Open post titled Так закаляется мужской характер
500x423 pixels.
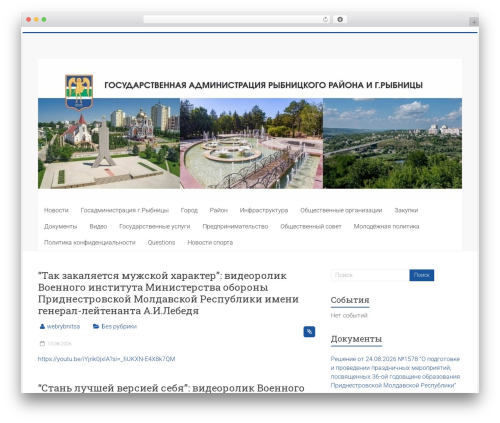[x=168, y=293]
